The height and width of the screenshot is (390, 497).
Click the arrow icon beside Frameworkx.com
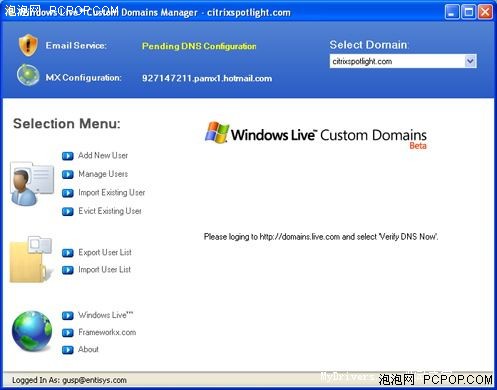pos(68,333)
